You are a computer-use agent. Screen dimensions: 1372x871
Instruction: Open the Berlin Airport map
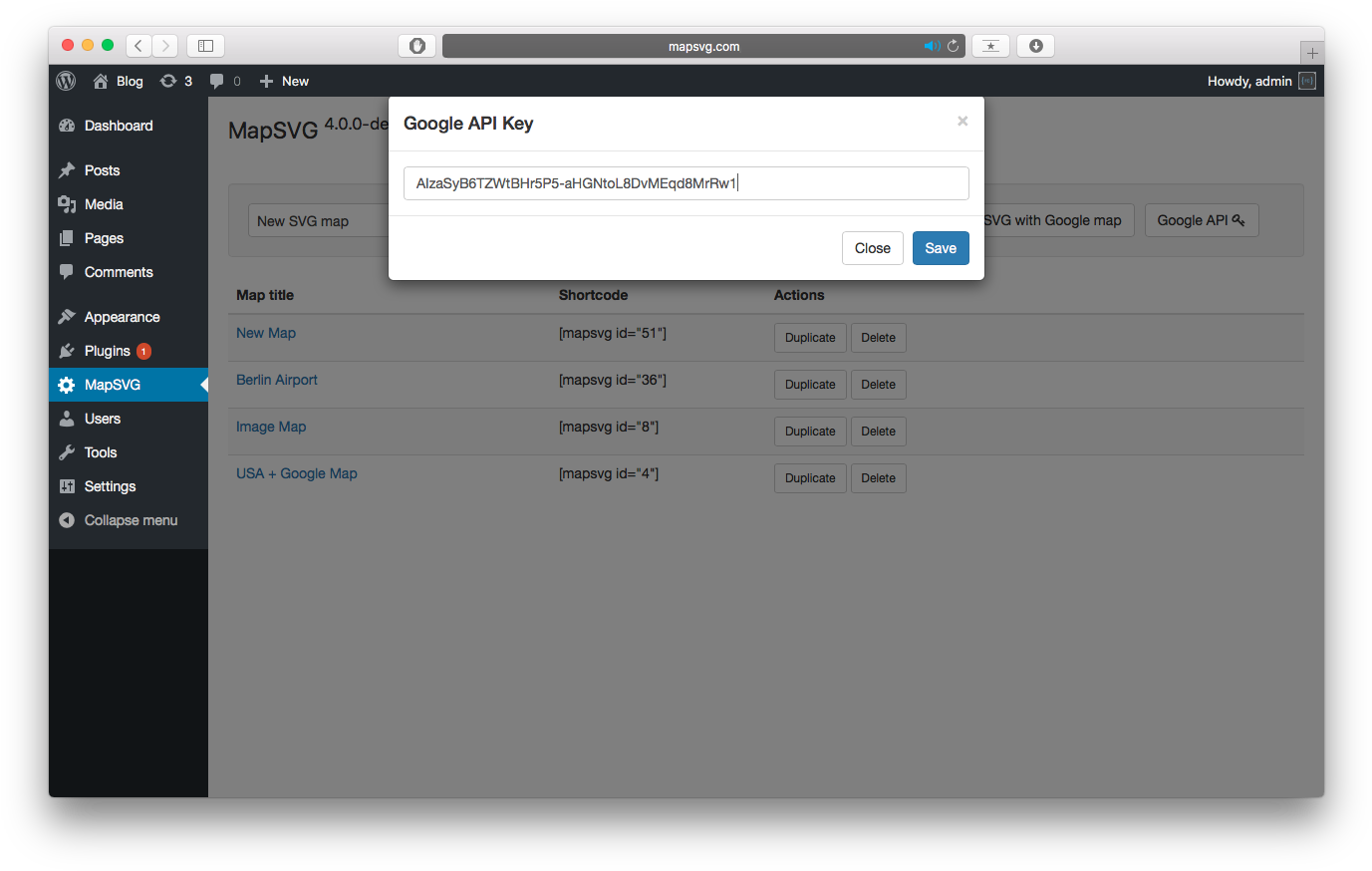click(x=277, y=380)
